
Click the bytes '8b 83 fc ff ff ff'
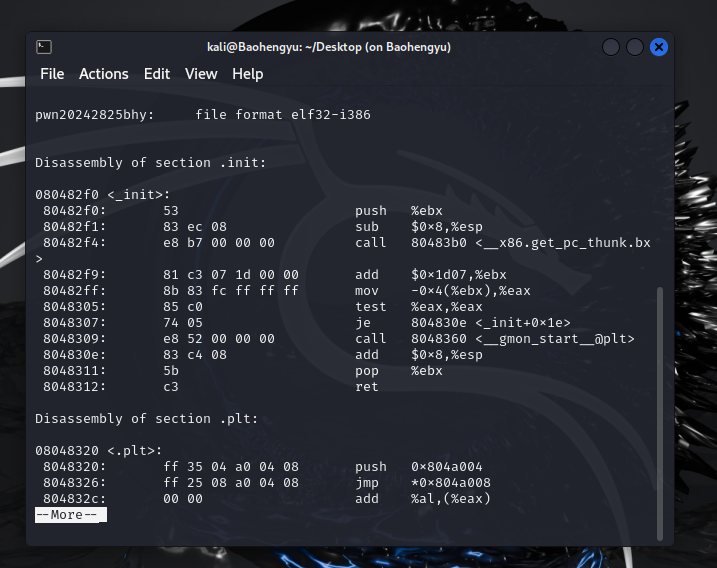coord(231,291)
